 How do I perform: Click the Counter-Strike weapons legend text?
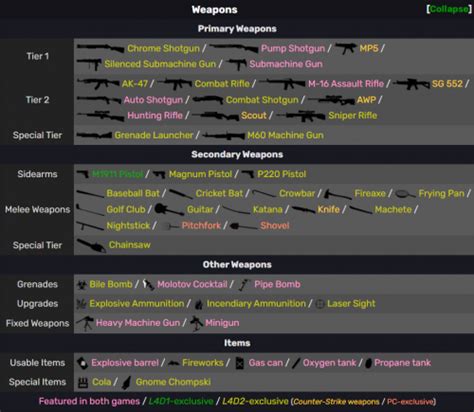tap(336, 402)
